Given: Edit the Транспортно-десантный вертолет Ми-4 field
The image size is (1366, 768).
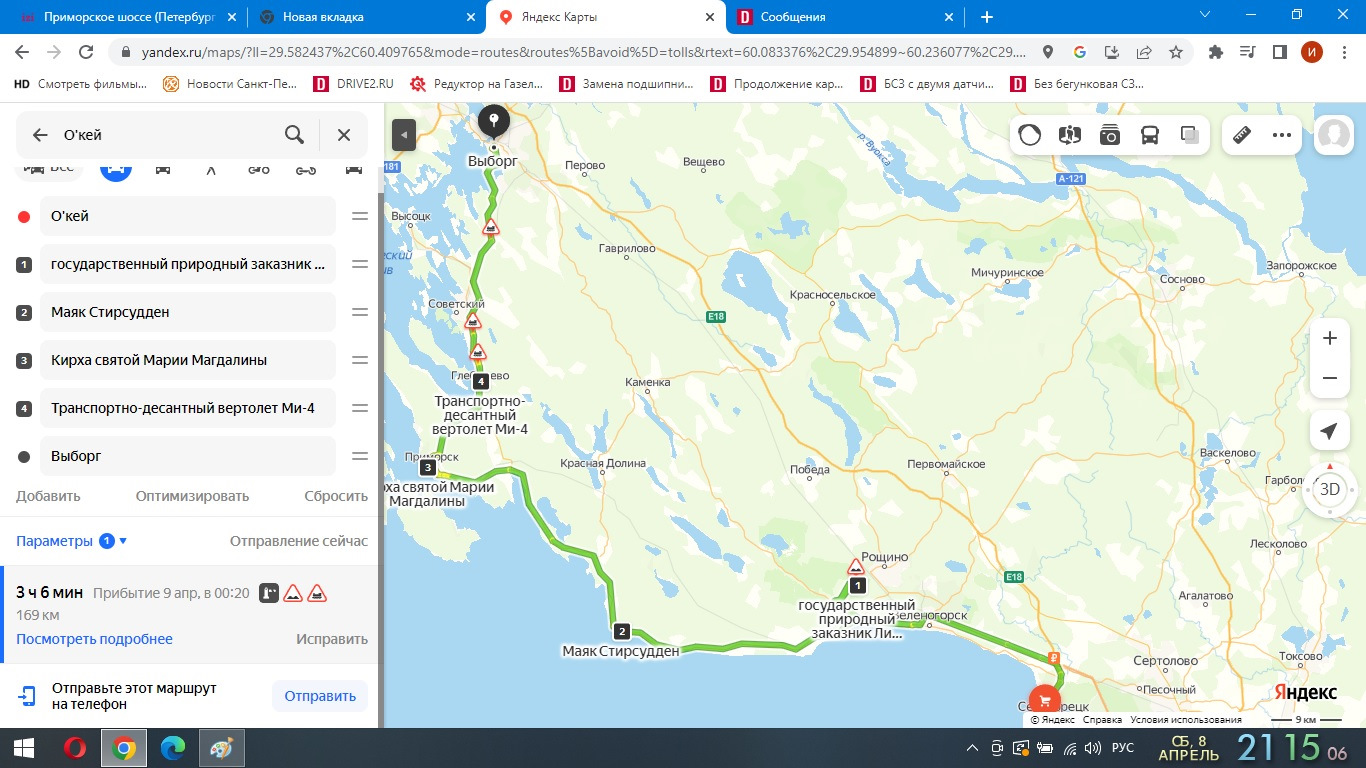Looking at the screenshot, I should pos(188,408).
